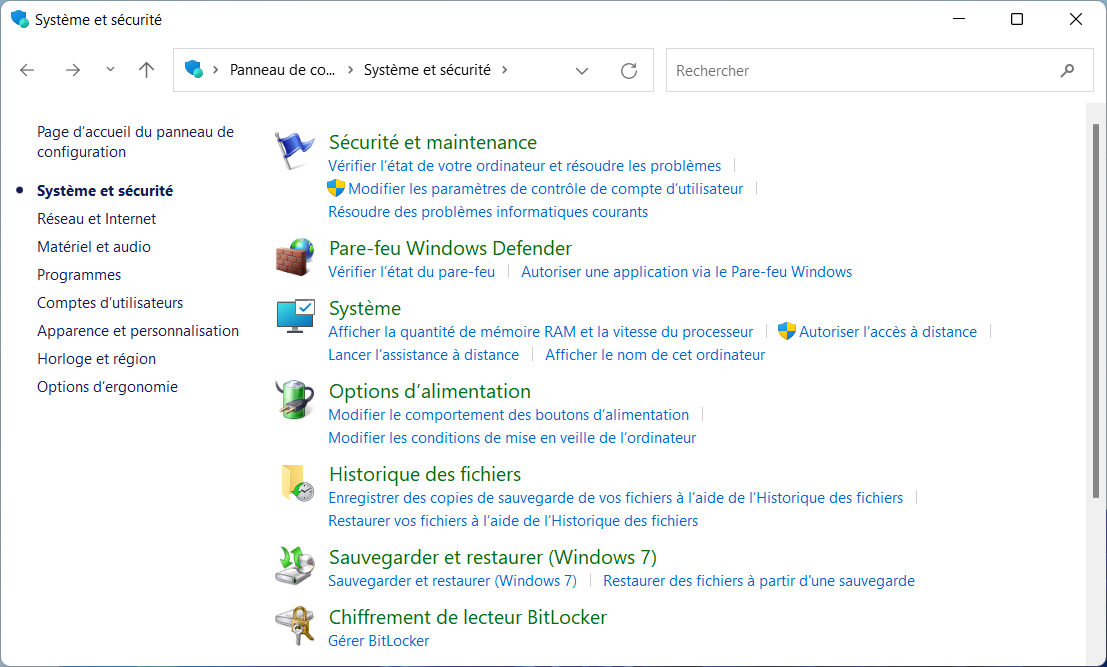Open the recent locations dropdown arrow
1107x667 pixels.
pos(110,69)
